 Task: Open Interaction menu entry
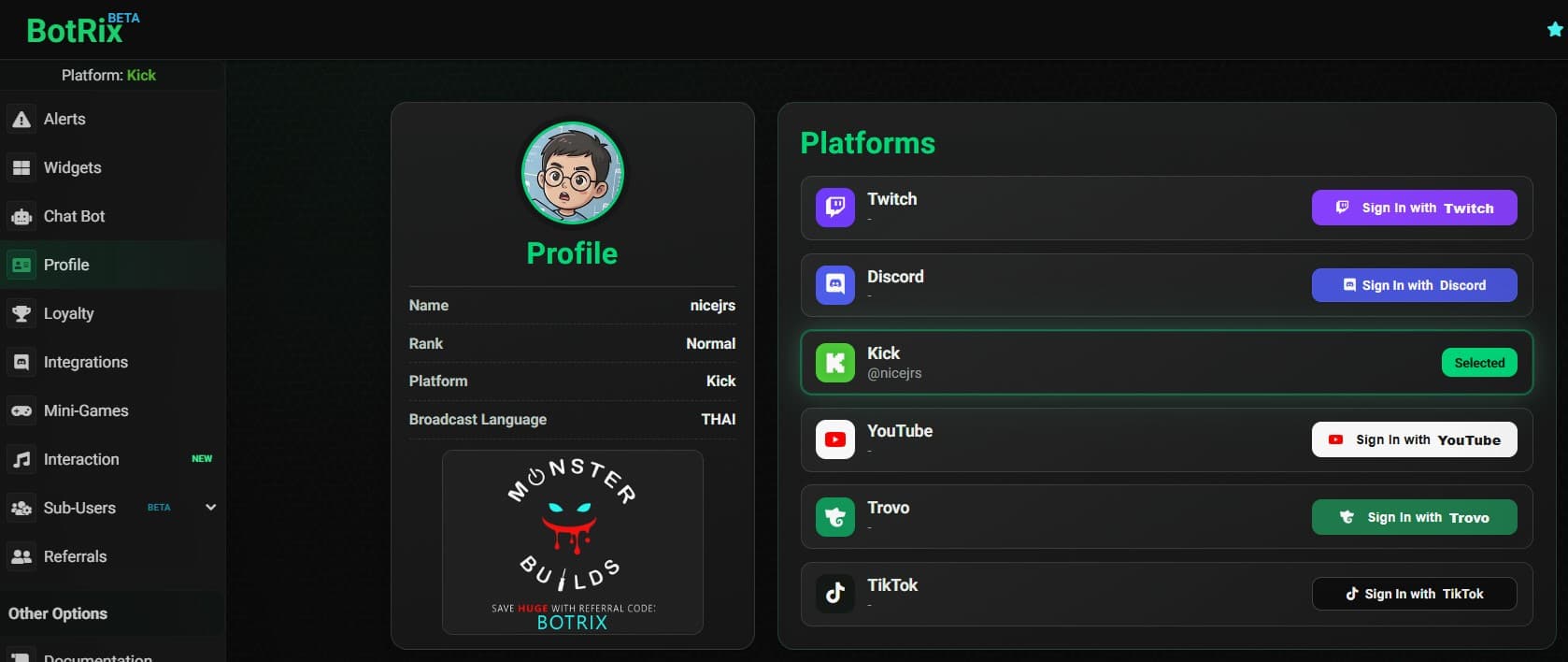click(112, 460)
